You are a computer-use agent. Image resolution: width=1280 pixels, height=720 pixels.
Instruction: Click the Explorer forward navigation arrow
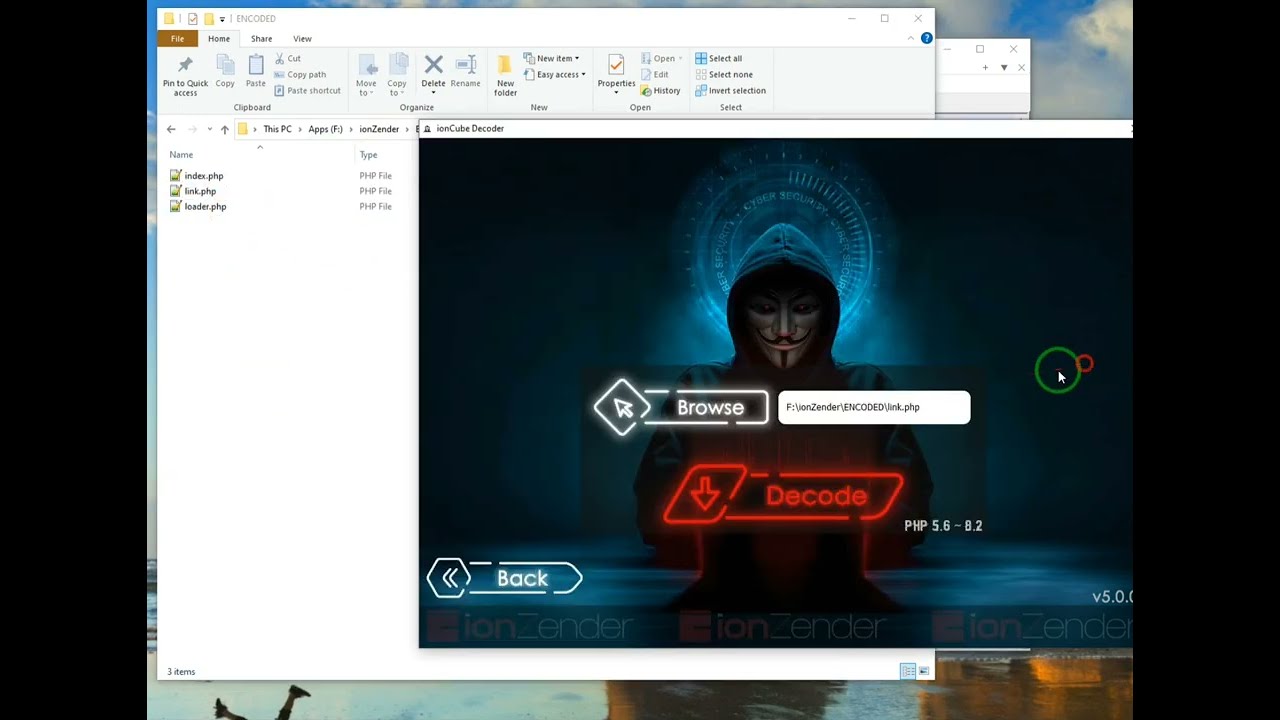pos(193,129)
